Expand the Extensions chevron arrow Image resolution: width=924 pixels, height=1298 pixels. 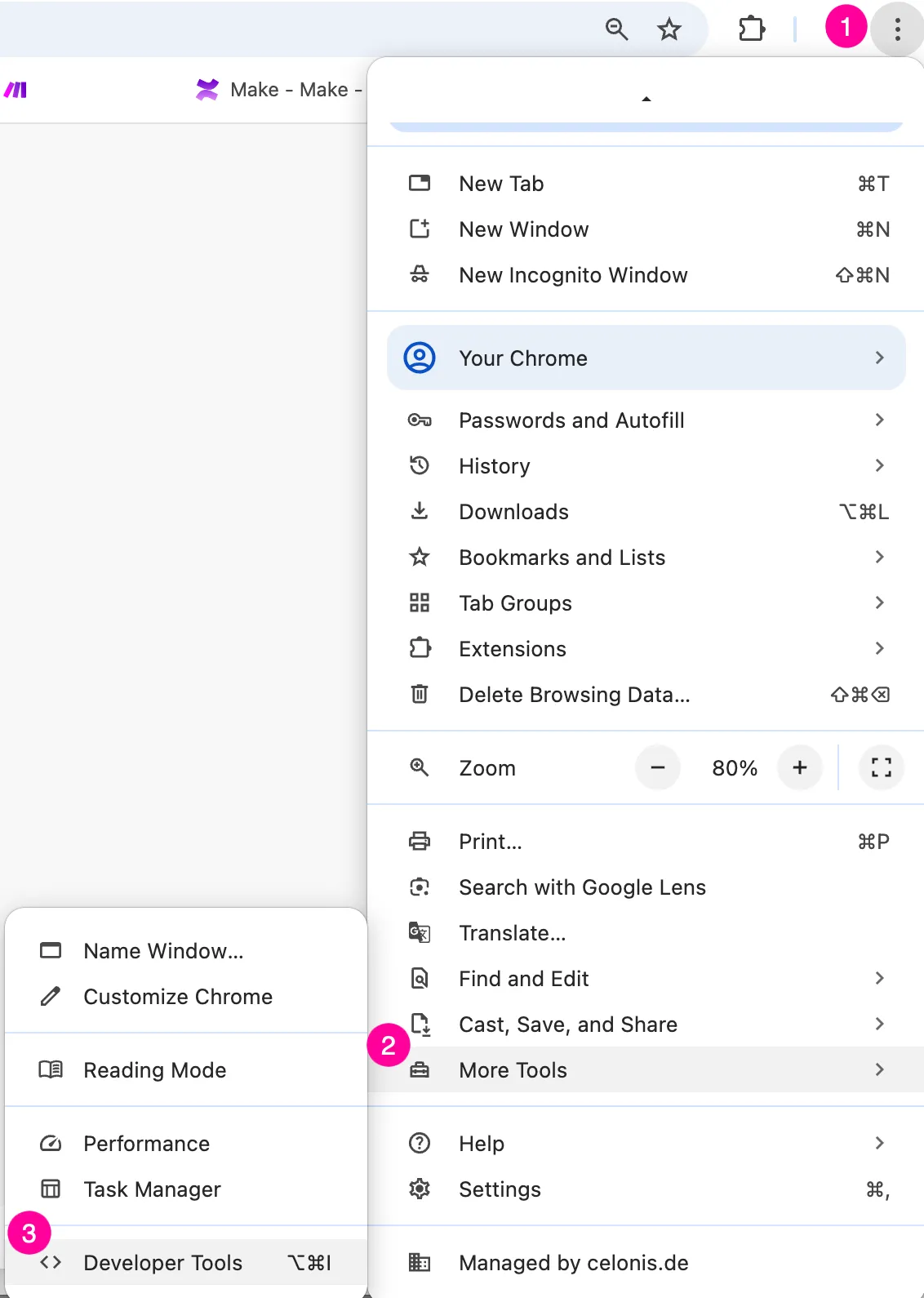(879, 648)
